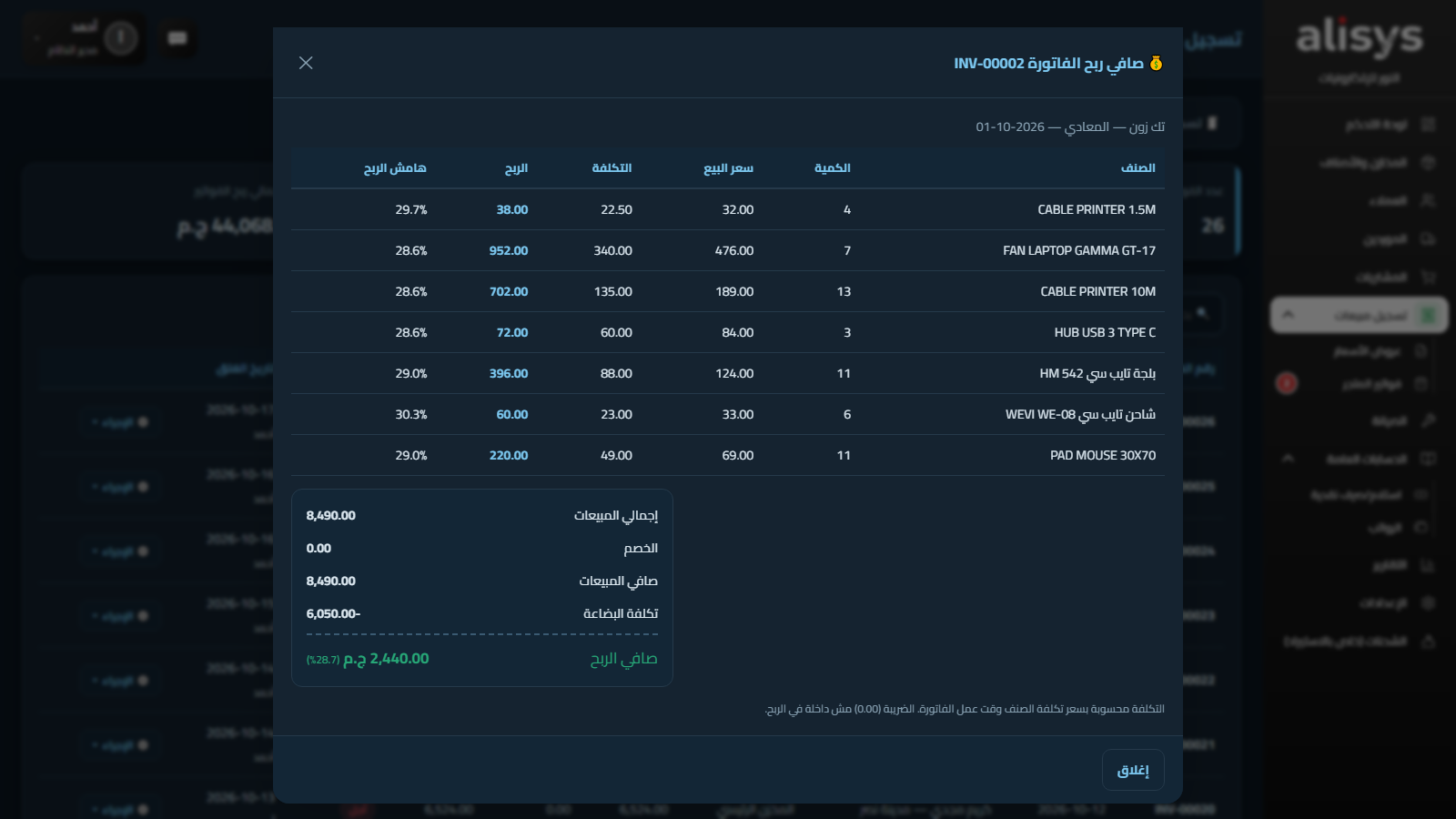The height and width of the screenshot is (819, 1456).
Task: Click quantity 4 of CABLE PRINTER 1.5M
Action: pos(847,209)
